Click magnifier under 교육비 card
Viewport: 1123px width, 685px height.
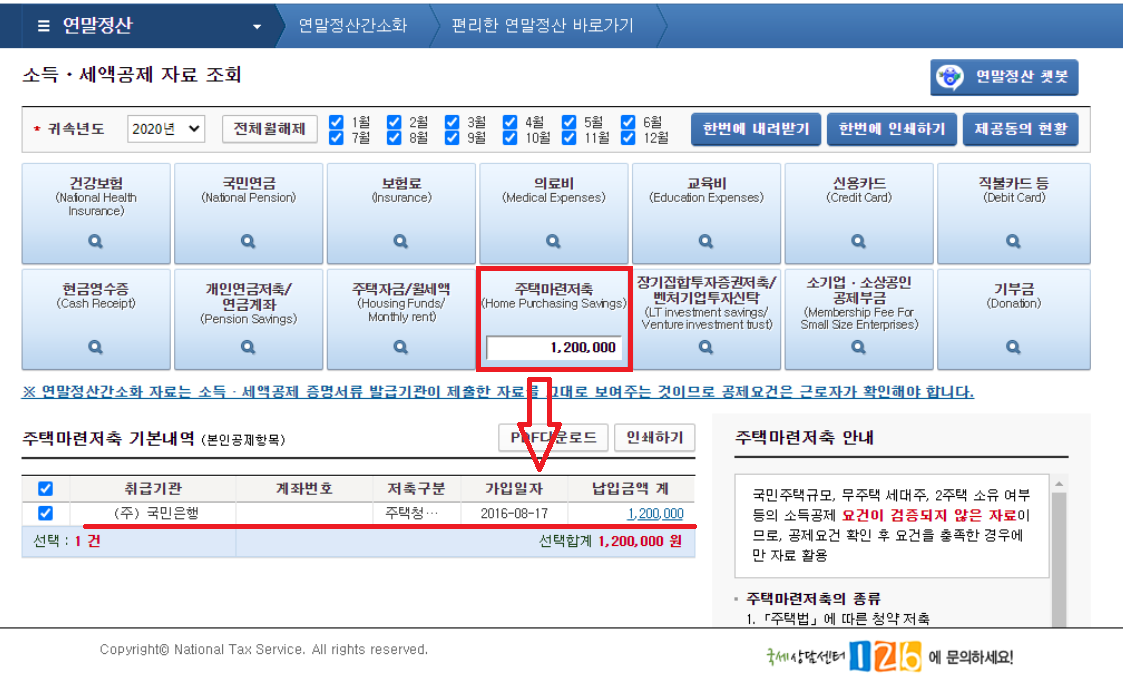(x=705, y=241)
